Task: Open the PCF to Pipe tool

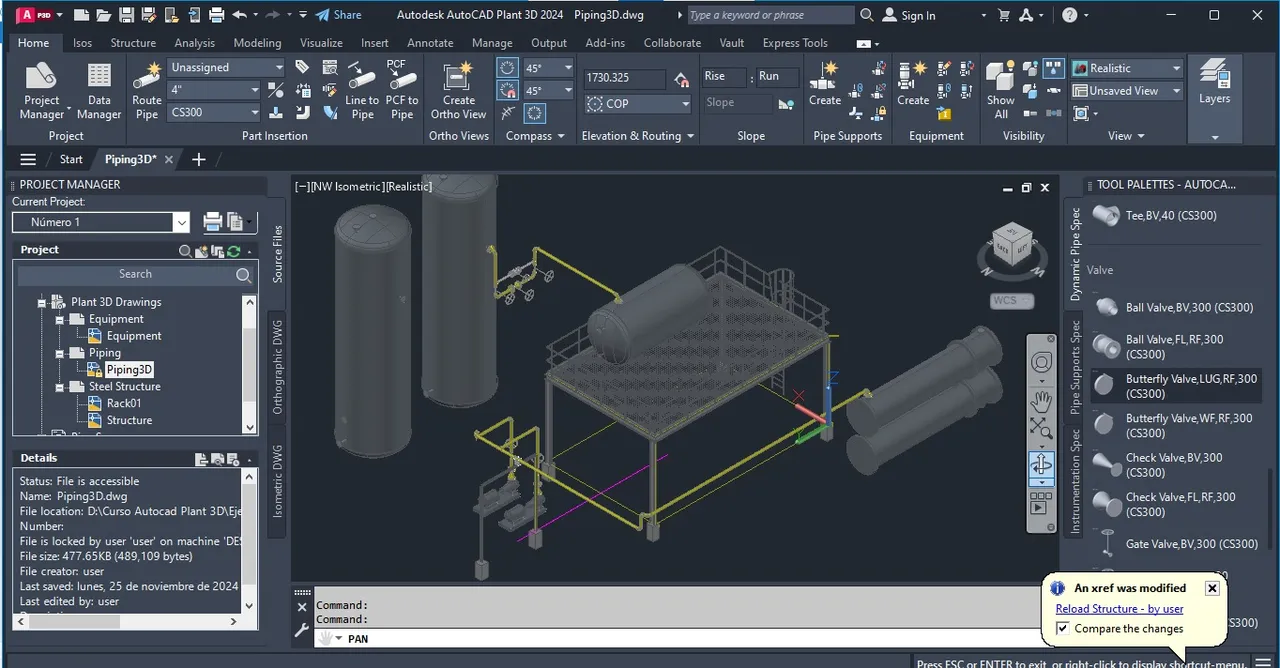Action: click(402, 91)
